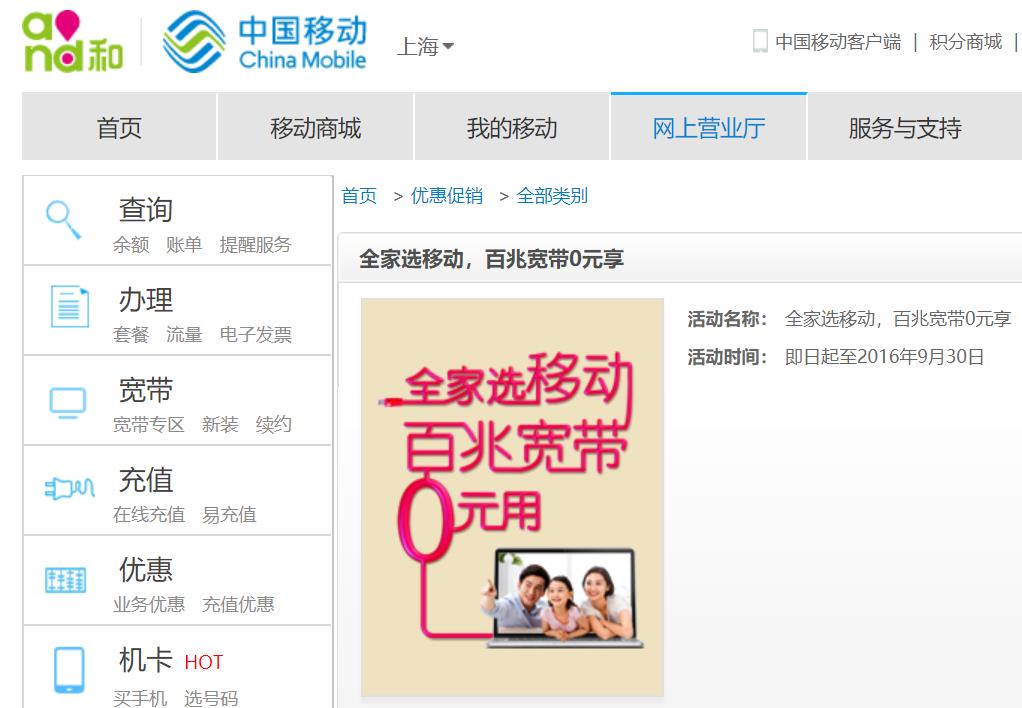Click the 'and 和' brand logo
This screenshot has width=1022, height=708.
(x=72, y=41)
